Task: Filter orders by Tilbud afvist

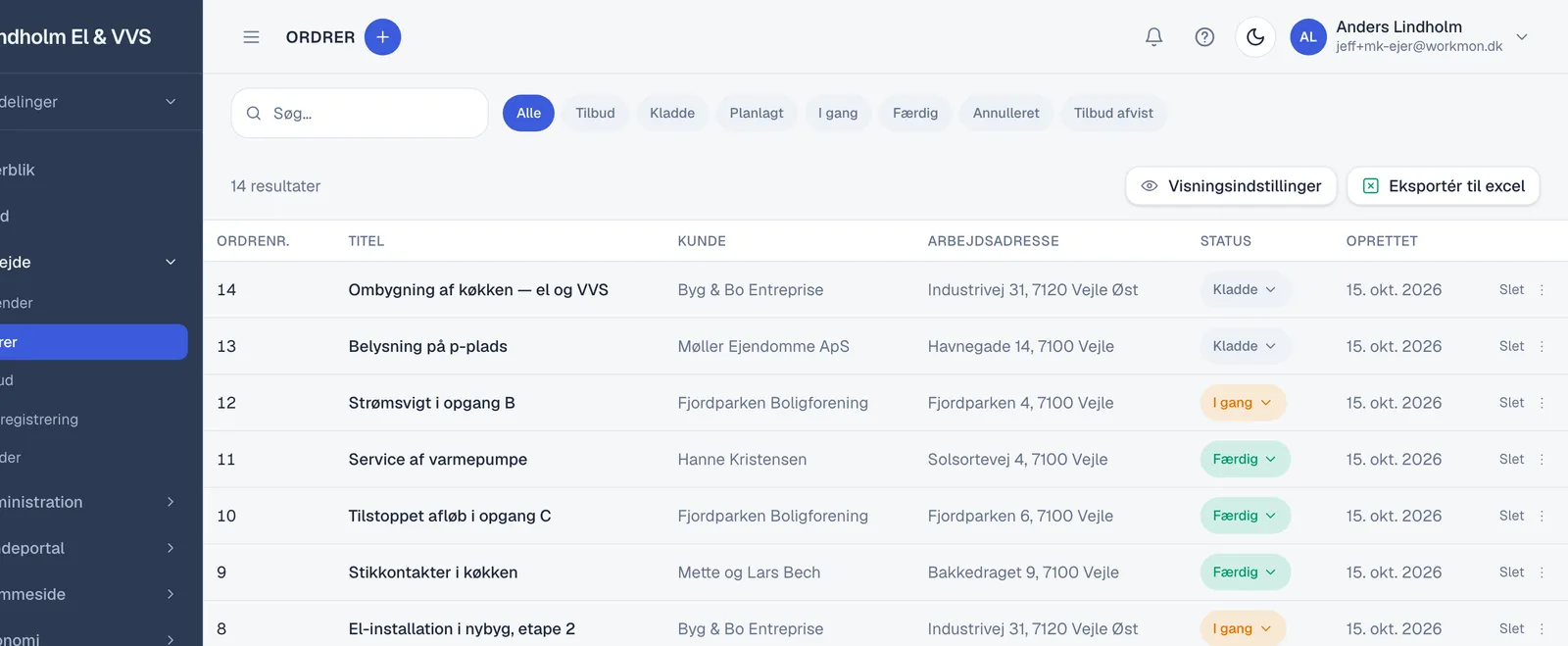Action: tap(1113, 114)
